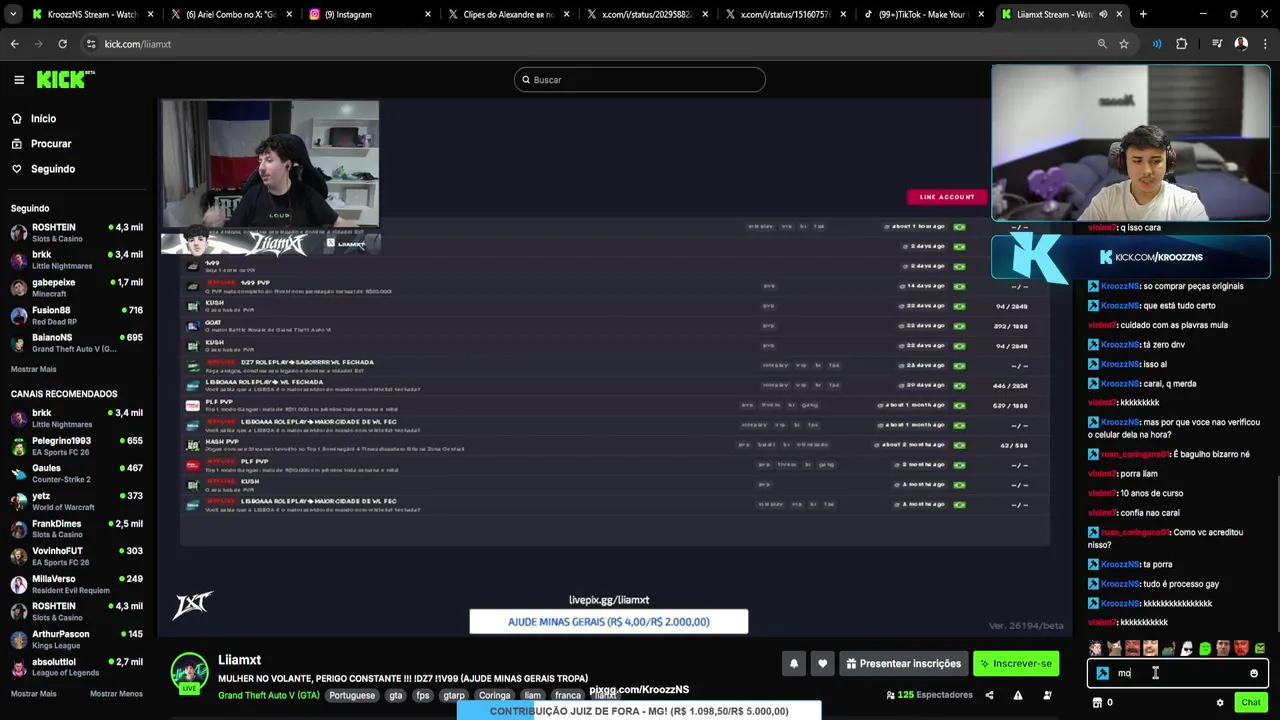Open the tab search dropdown arrow
Viewport: 1280px width, 720px height.
(13, 14)
